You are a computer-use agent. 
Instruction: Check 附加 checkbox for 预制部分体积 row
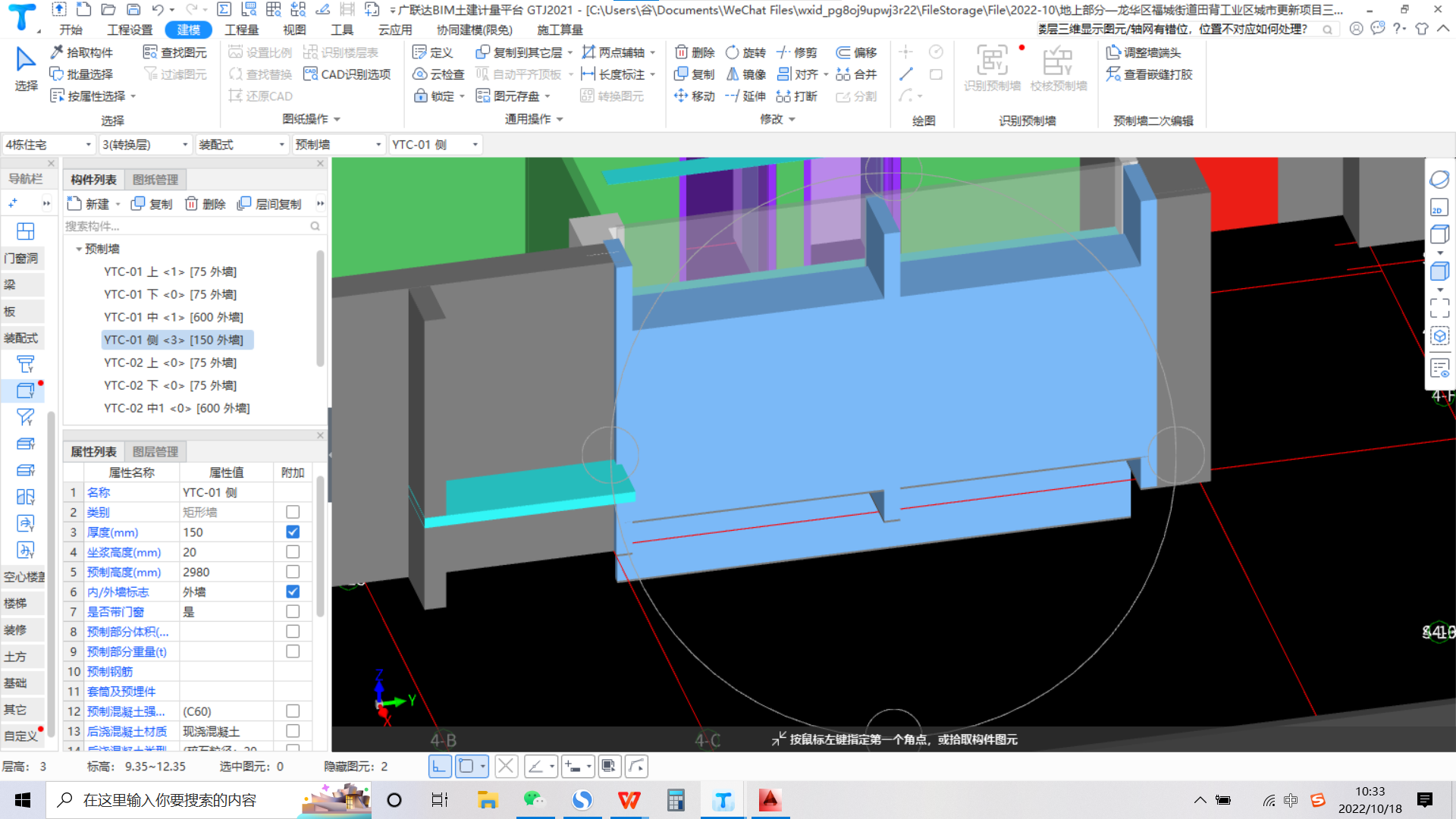point(293,632)
